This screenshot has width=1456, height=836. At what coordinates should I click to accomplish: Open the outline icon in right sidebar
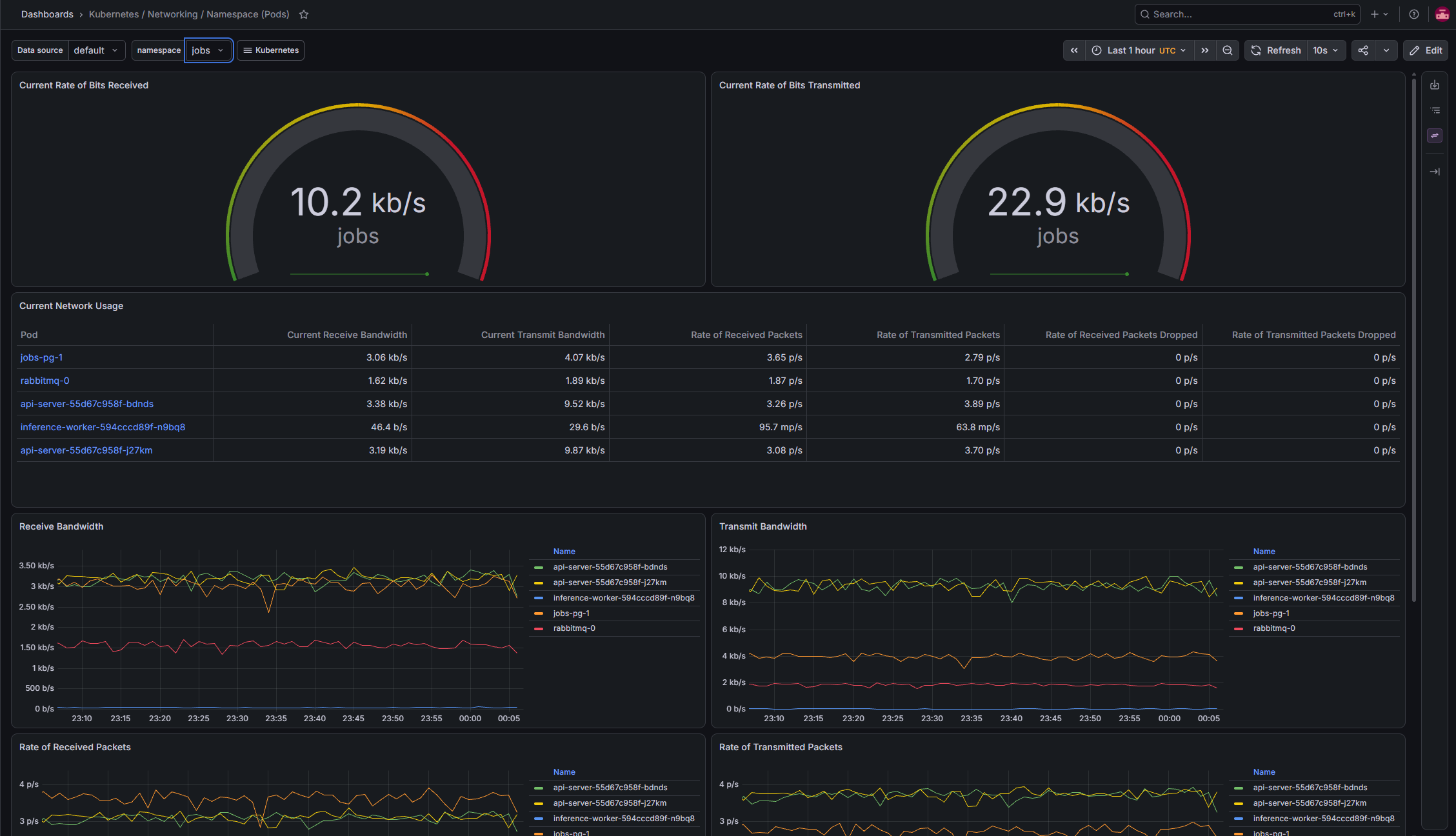coord(1435,110)
